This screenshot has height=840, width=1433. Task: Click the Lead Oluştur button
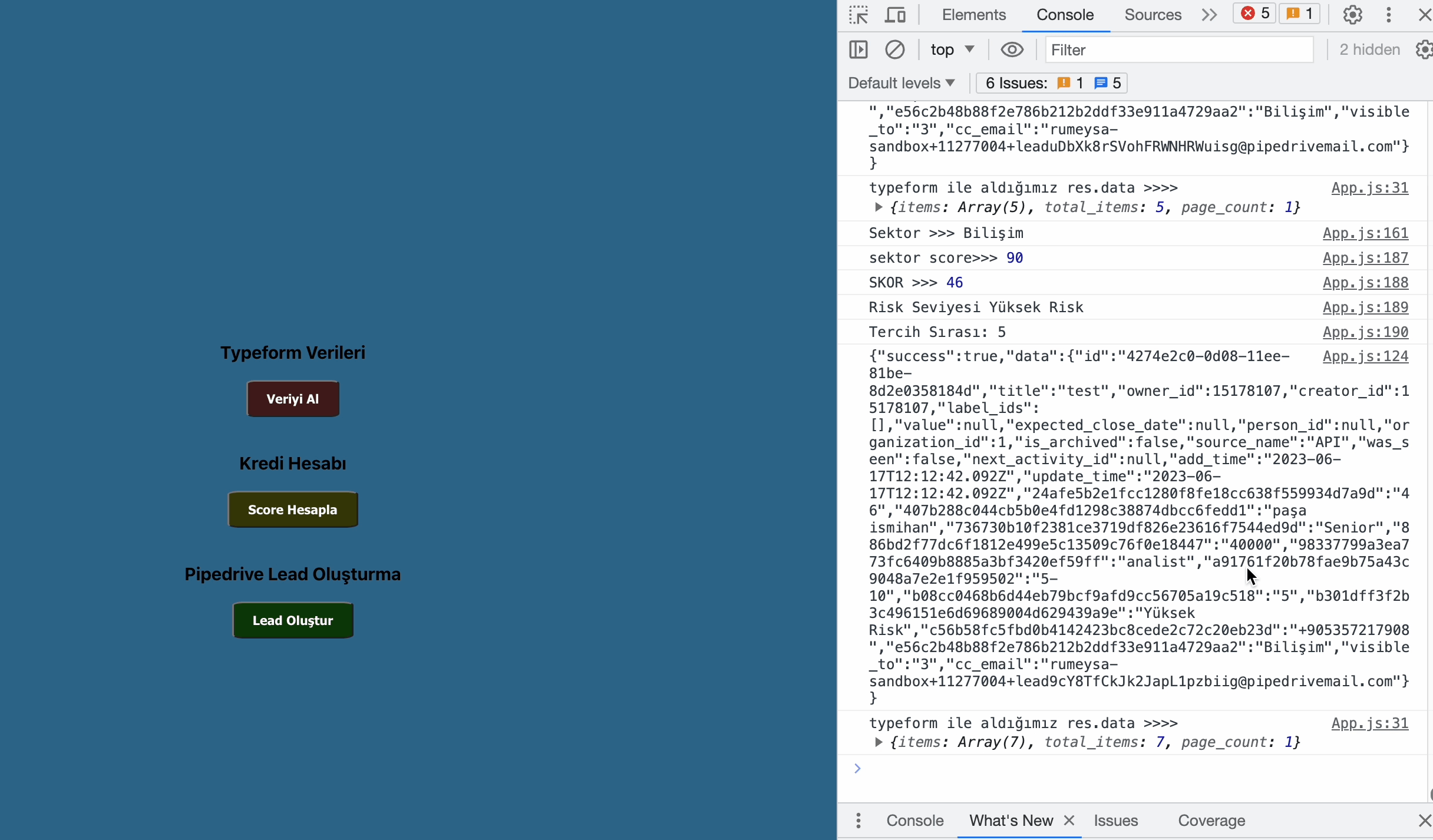[x=293, y=620]
